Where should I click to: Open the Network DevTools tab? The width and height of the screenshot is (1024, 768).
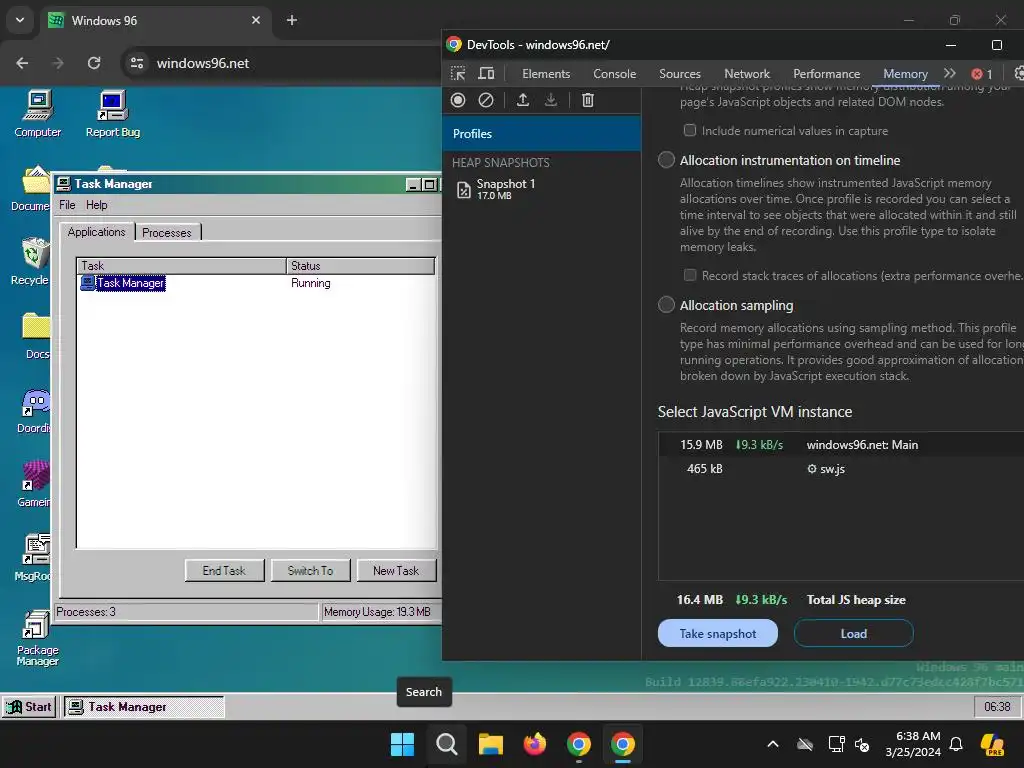747,74
